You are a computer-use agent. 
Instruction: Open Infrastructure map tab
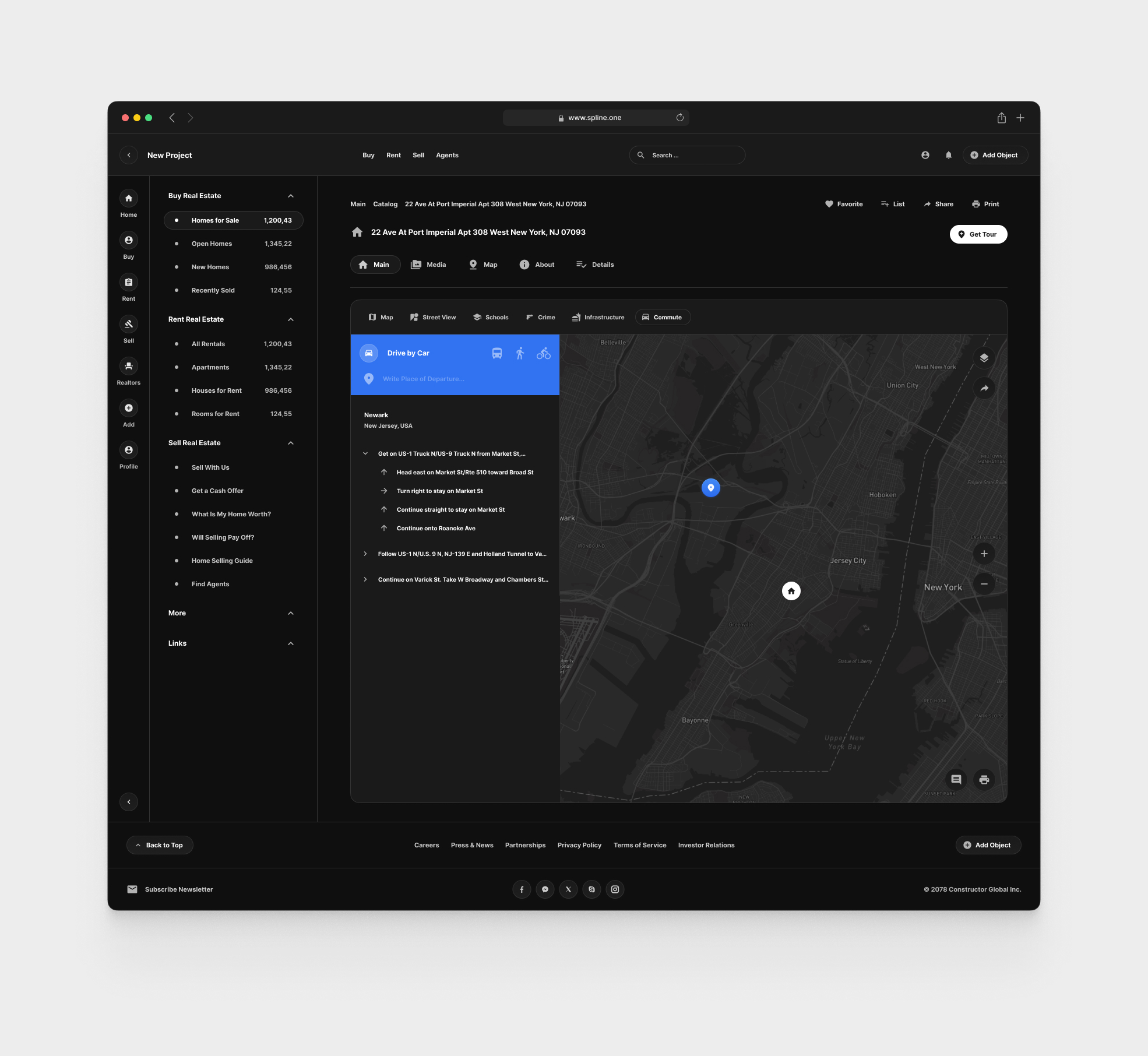598,318
